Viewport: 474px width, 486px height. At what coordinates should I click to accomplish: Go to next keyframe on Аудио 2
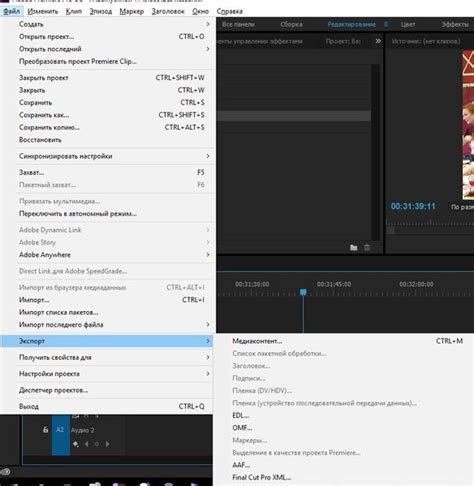107,444
